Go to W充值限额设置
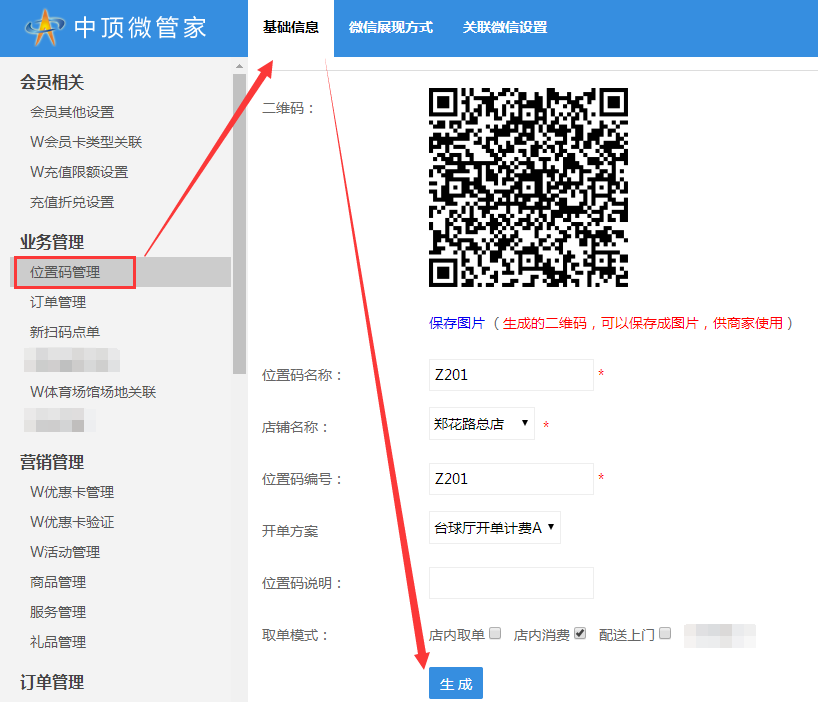 [x=79, y=172]
